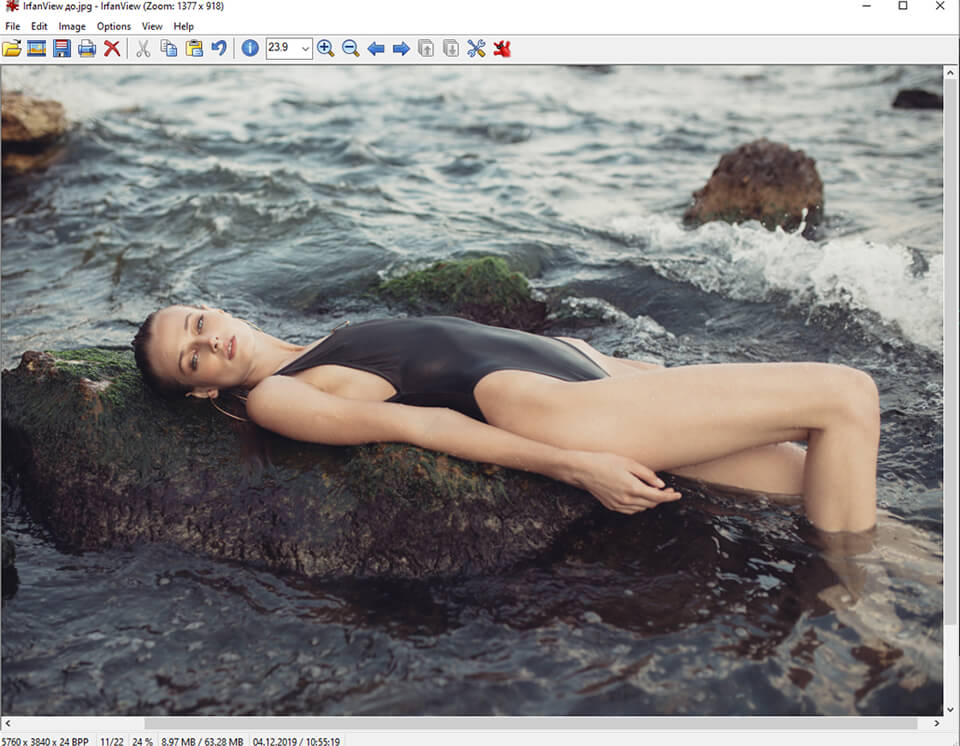The width and height of the screenshot is (960, 746).
Task: Open the Image menu
Action: click(72, 26)
